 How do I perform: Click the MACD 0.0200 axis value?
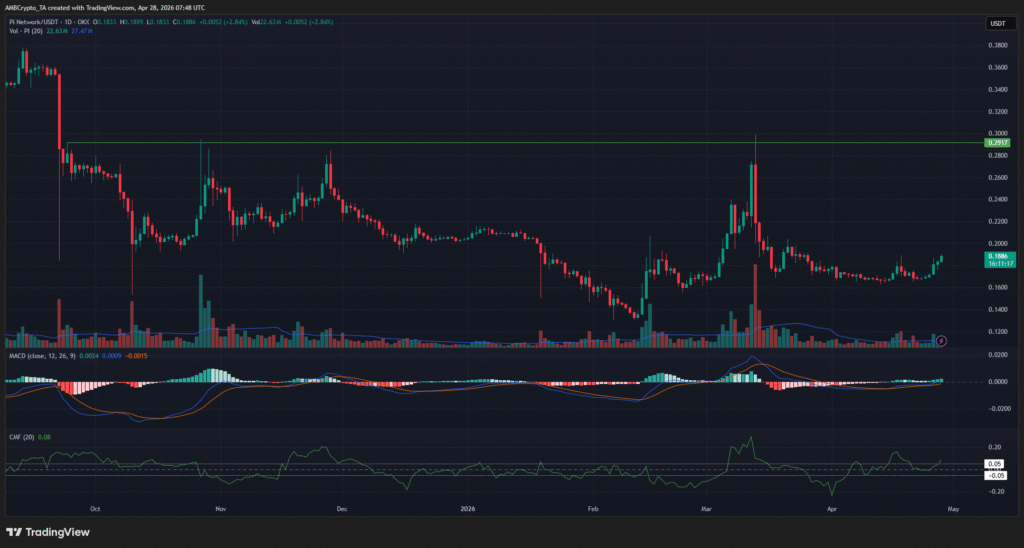(997, 355)
